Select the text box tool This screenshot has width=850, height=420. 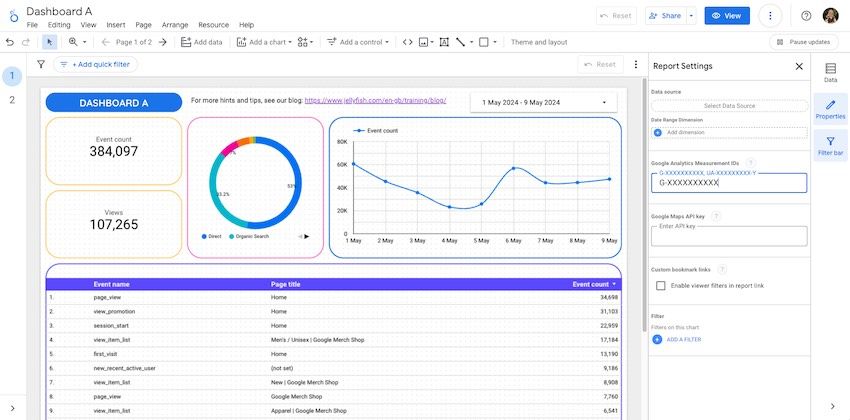(443, 42)
